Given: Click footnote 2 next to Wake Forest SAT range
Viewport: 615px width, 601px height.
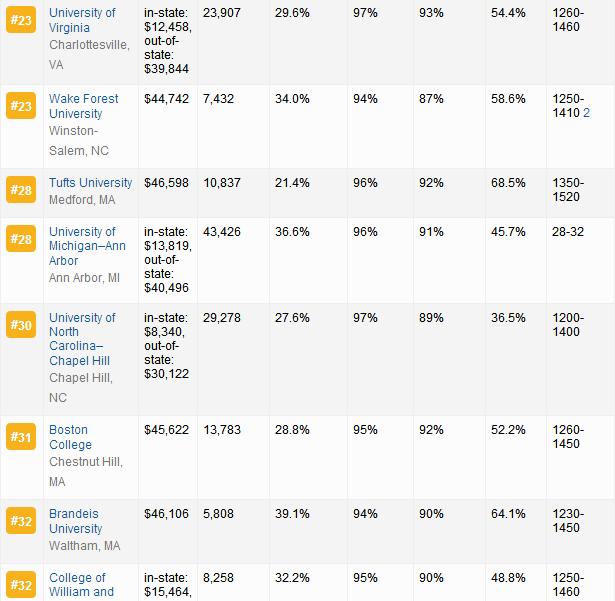Looking at the screenshot, I should coord(587,114).
